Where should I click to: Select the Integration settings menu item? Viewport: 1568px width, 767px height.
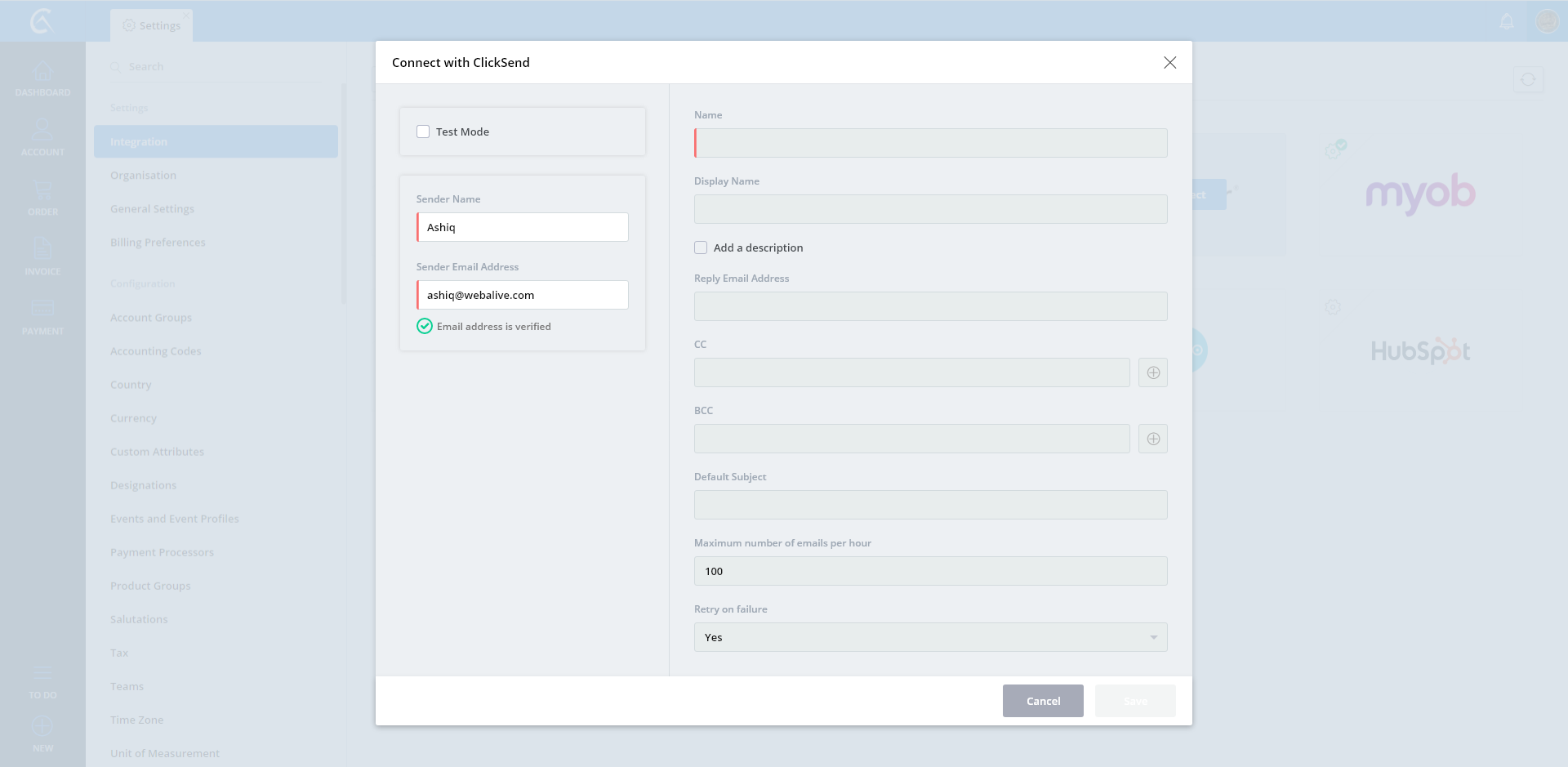[216, 141]
